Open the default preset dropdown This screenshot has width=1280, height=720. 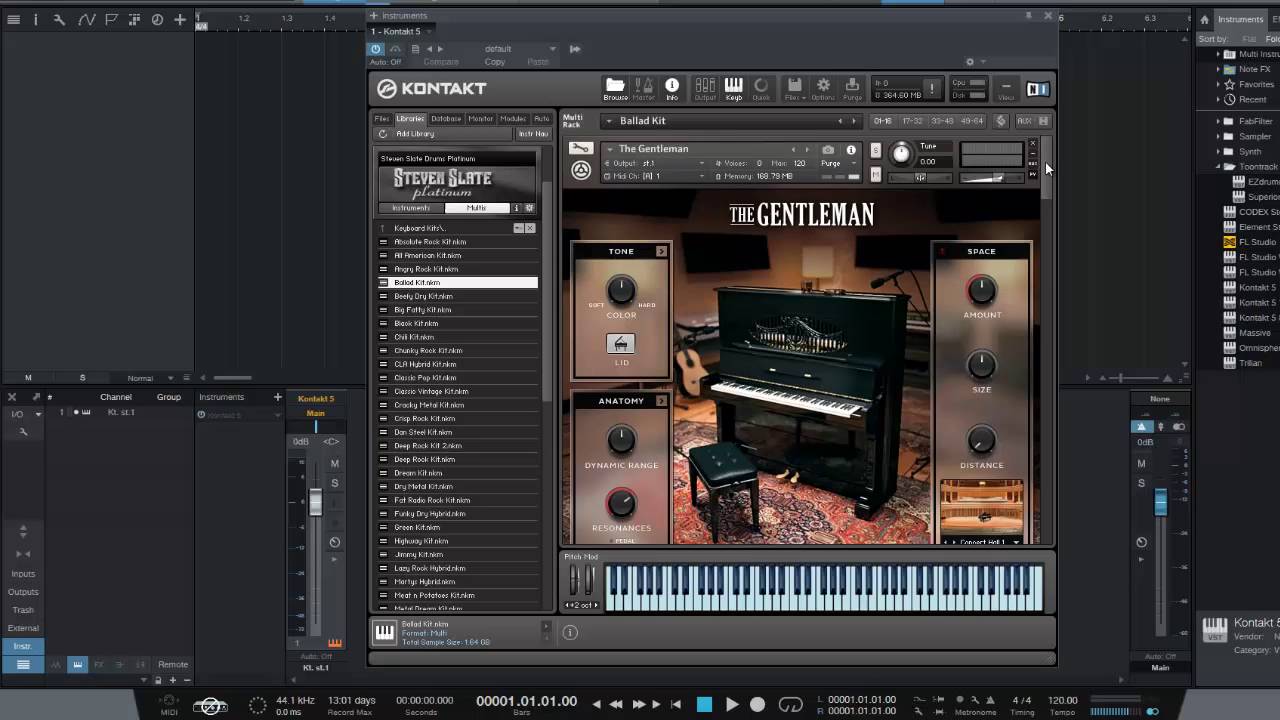552,49
